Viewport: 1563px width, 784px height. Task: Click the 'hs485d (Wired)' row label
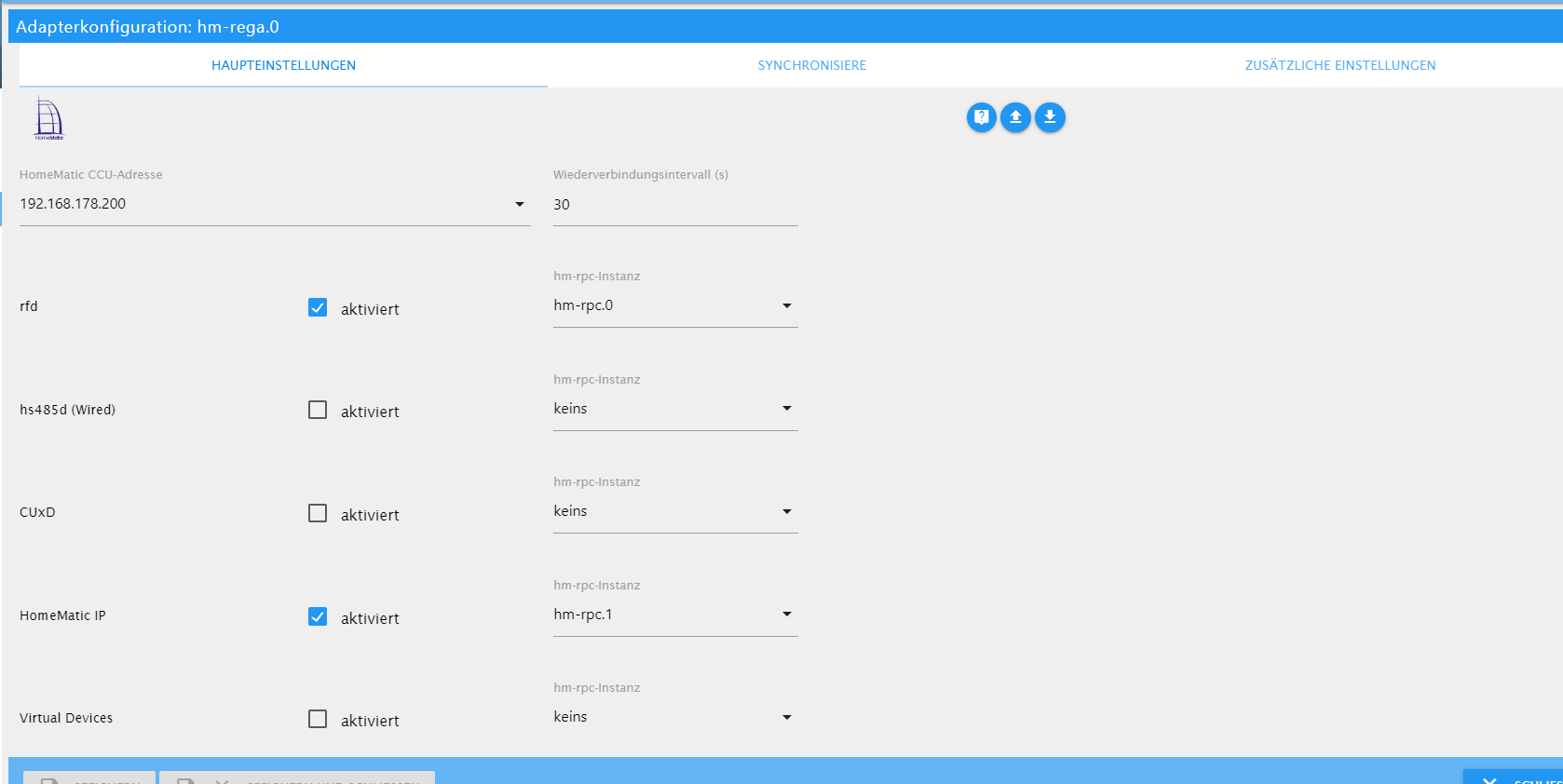pos(67,410)
